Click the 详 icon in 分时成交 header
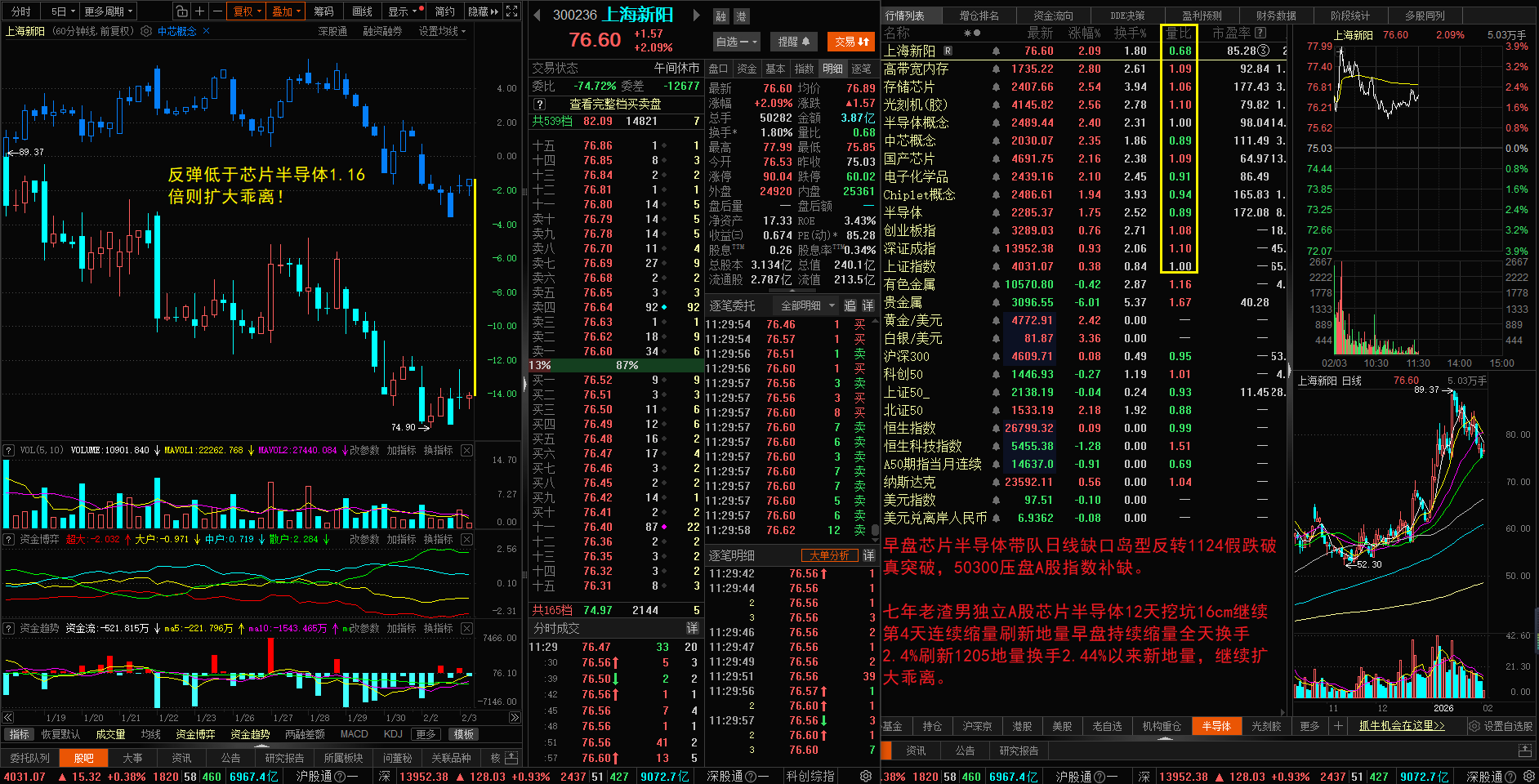The width and height of the screenshot is (1539, 784). (692, 628)
